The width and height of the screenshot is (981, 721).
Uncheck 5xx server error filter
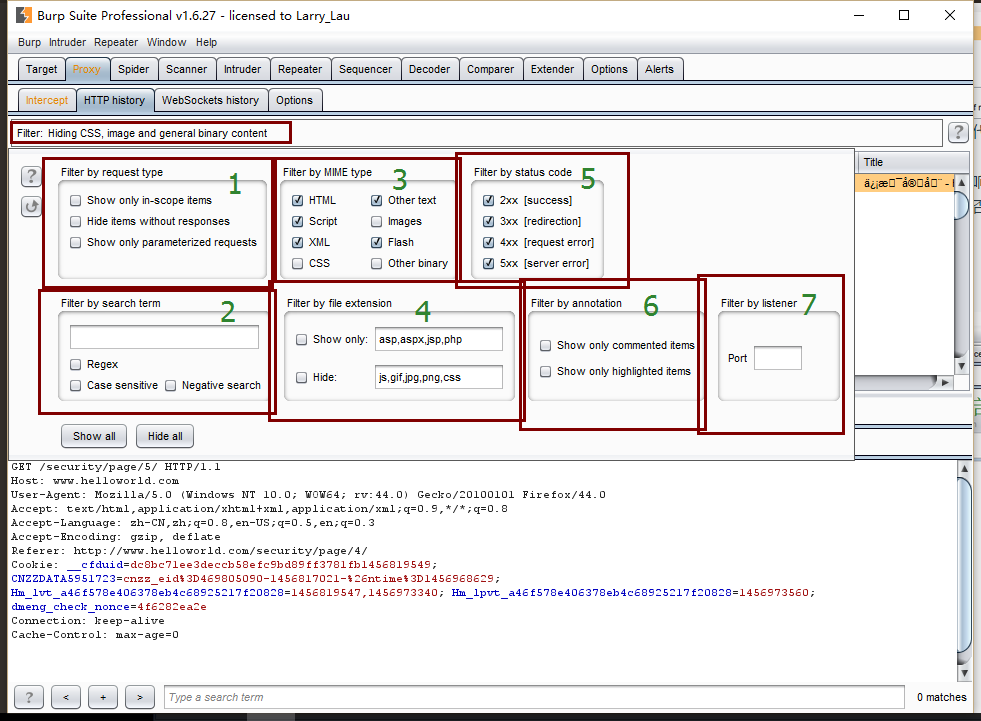pyautogui.click(x=489, y=263)
